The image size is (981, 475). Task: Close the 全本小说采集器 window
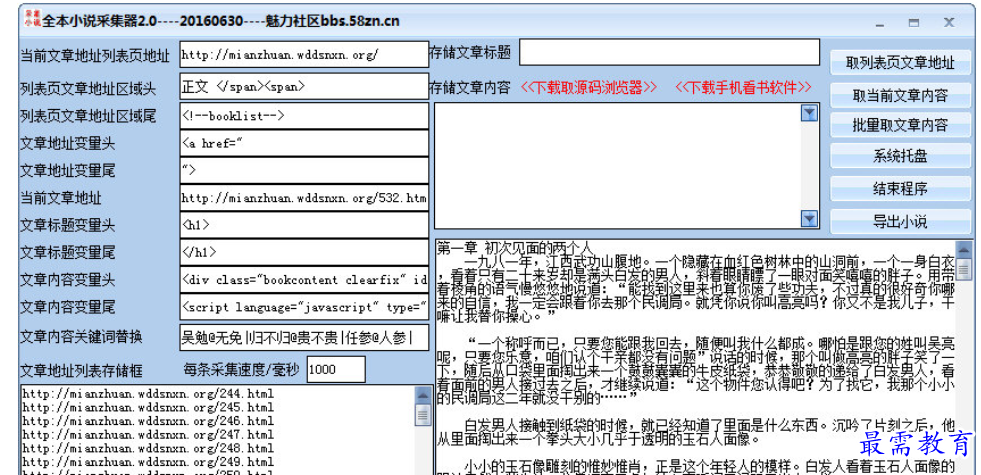click(x=949, y=23)
